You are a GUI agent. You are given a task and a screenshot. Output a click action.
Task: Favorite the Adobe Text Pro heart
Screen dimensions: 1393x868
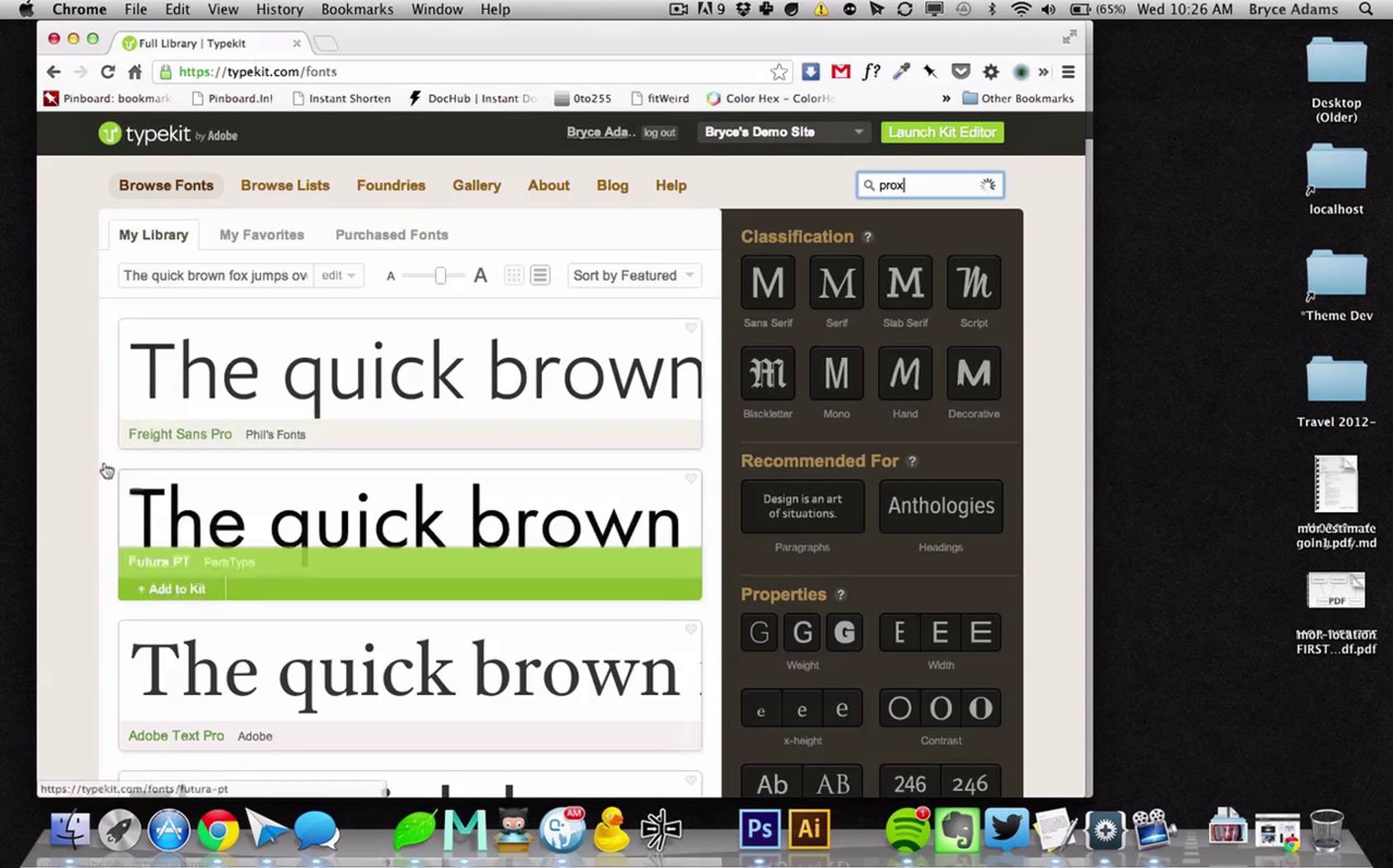coord(691,630)
